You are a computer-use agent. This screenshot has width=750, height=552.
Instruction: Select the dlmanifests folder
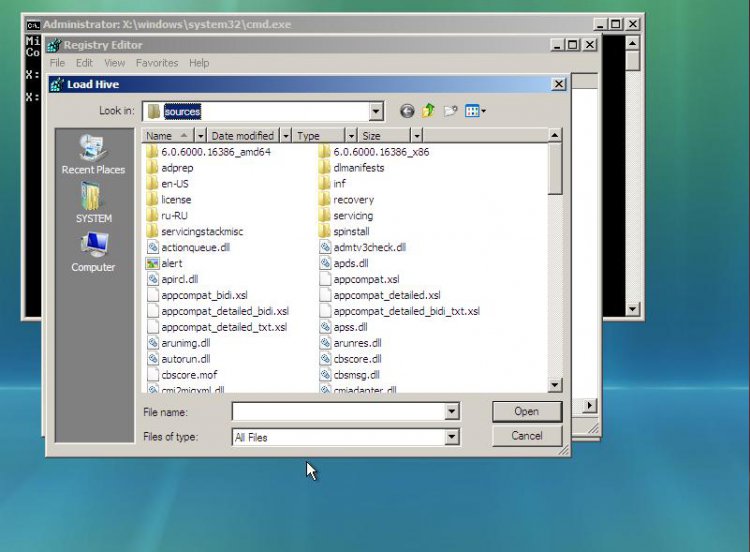click(352, 168)
